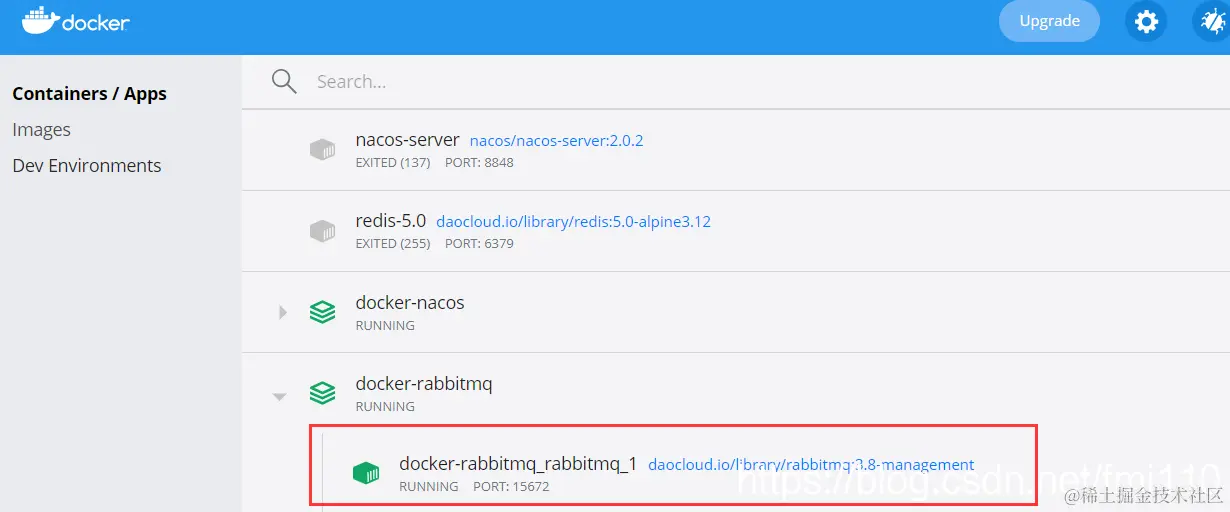This screenshot has height=512, width=1230.
Task: Click the docker-rabbitmq stack icon
Action: click(322, 393)
